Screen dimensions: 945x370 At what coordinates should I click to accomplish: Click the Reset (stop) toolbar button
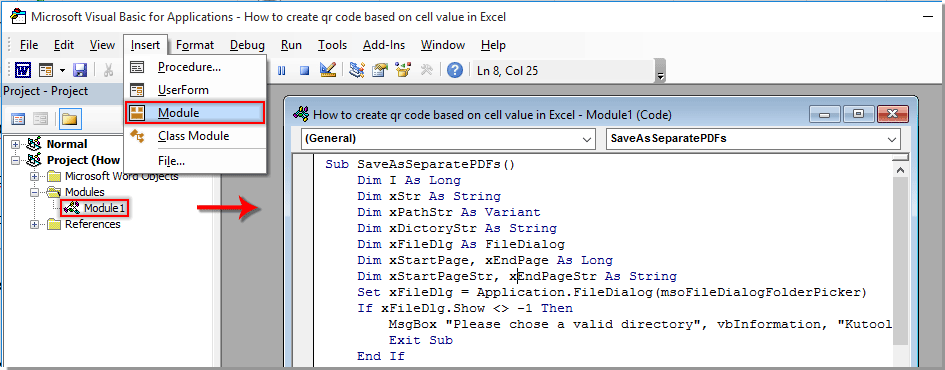coord(304,71)
